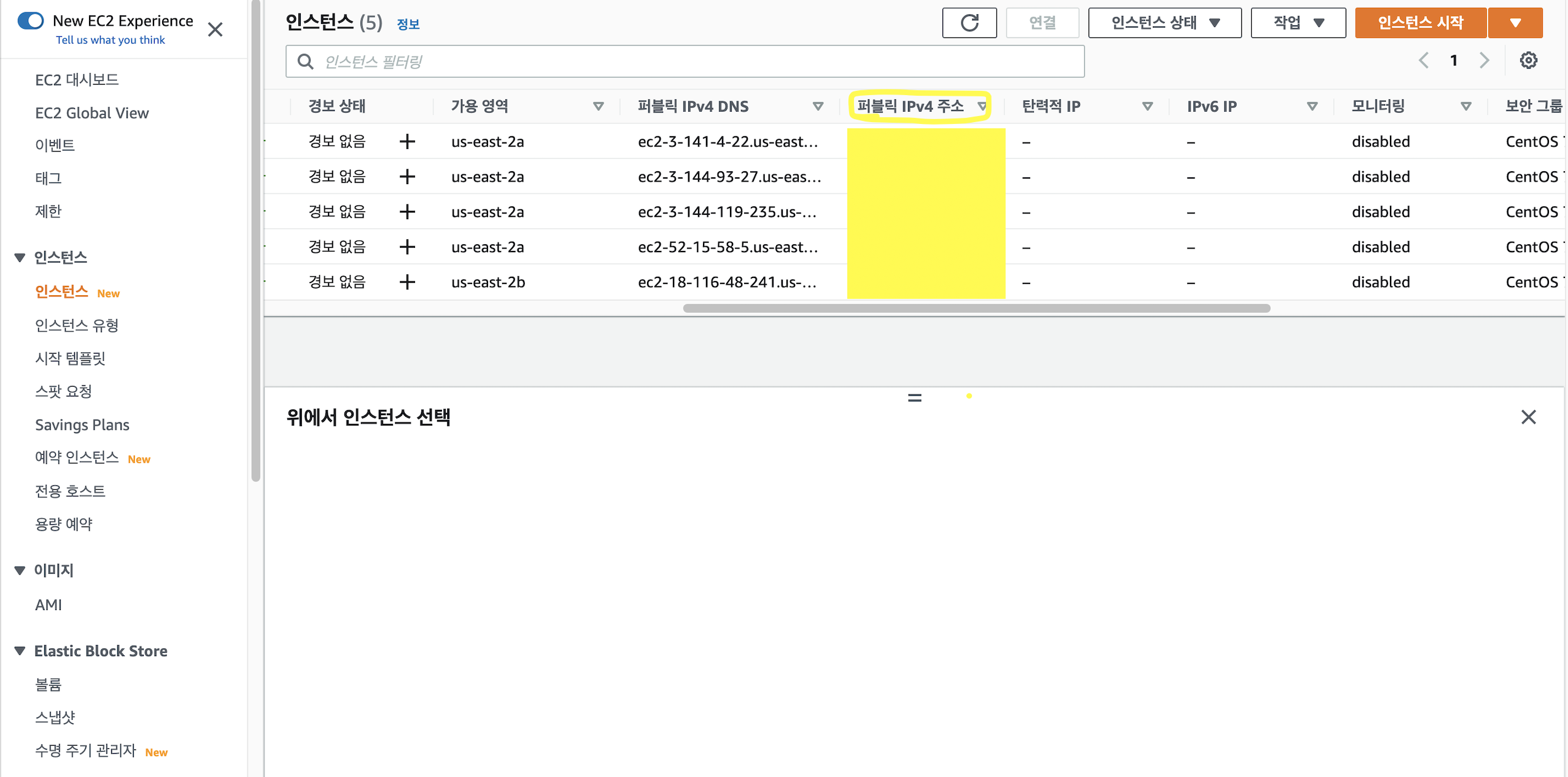The height and width of the screenshot is (777, 1568).
Task: Open EC2 Global View in the sidebar
Action: pyautogui.click(x=92, y=113)
